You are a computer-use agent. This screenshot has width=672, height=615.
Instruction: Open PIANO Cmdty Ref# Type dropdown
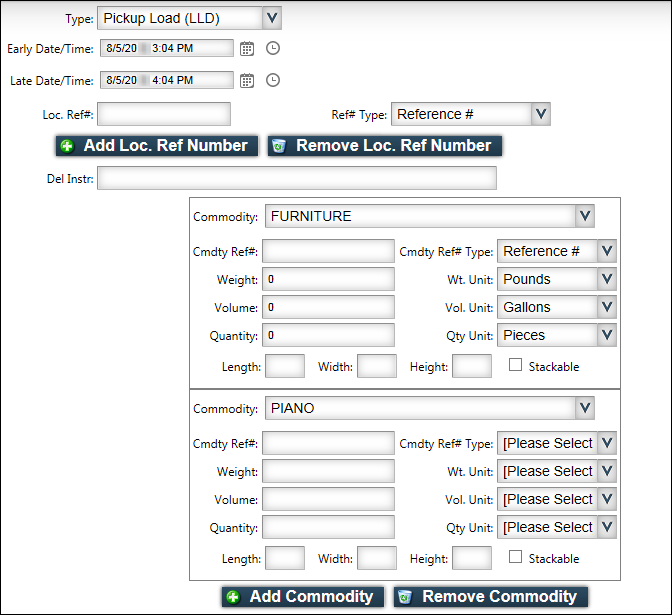click(x=557, y=443)
